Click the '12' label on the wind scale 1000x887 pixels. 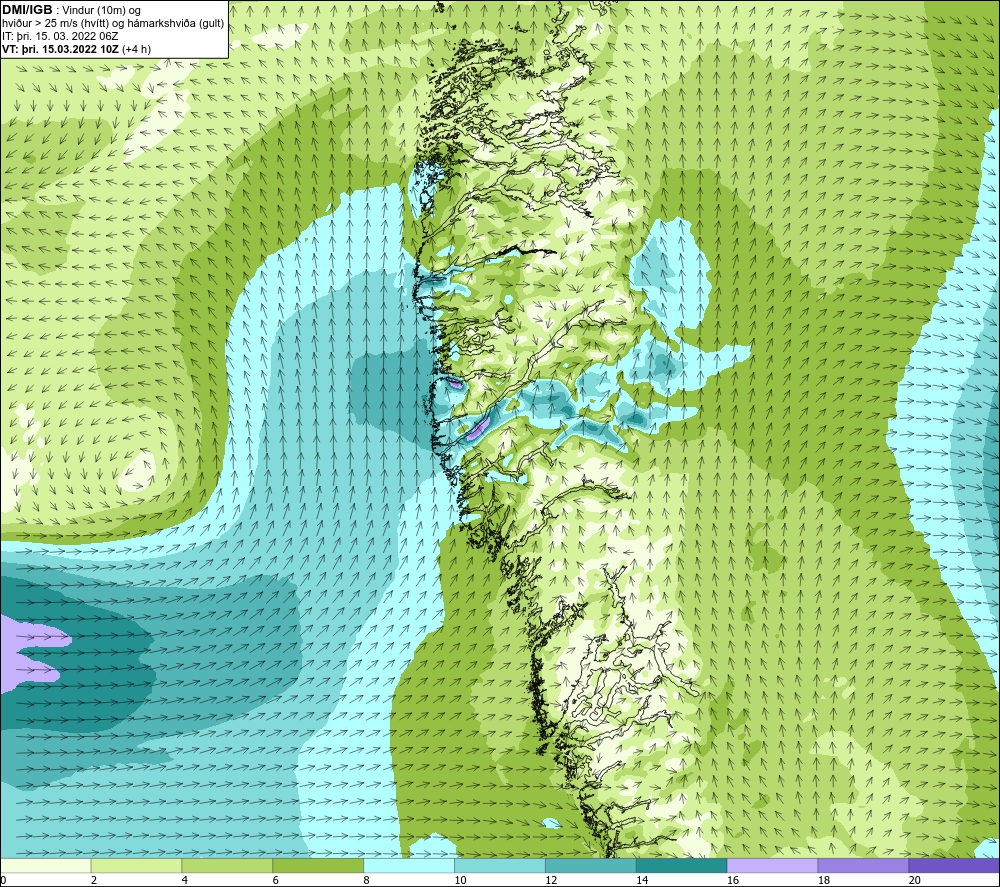[x=551, y=880]
